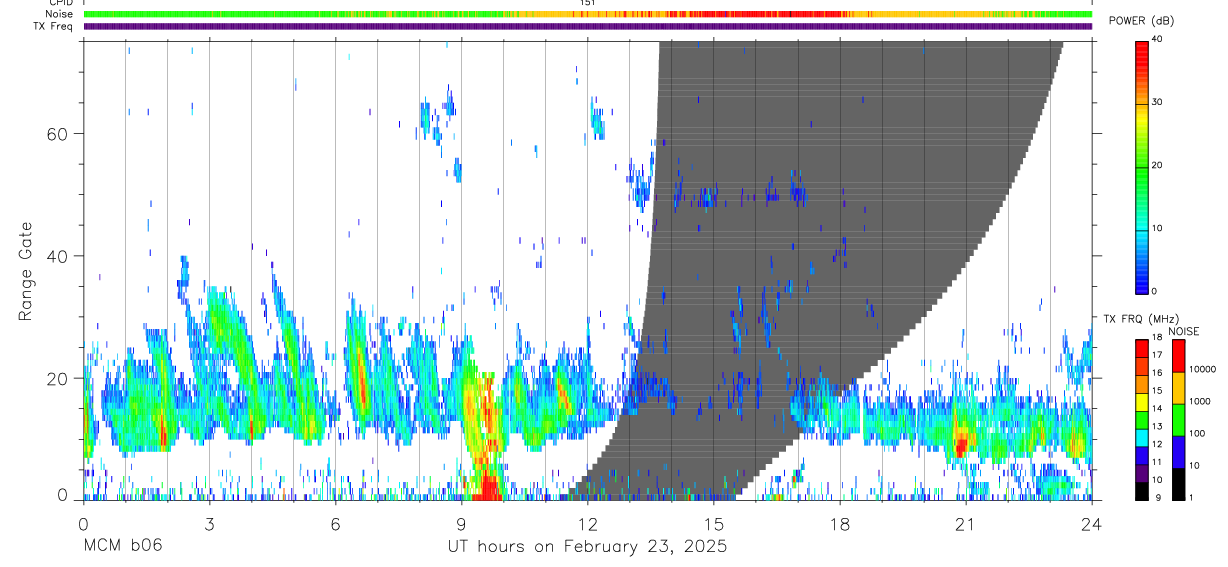1228x567 pixels.
Task: Click the red high-power echo near 9.5 UT
Action: [x=489, y=485]
